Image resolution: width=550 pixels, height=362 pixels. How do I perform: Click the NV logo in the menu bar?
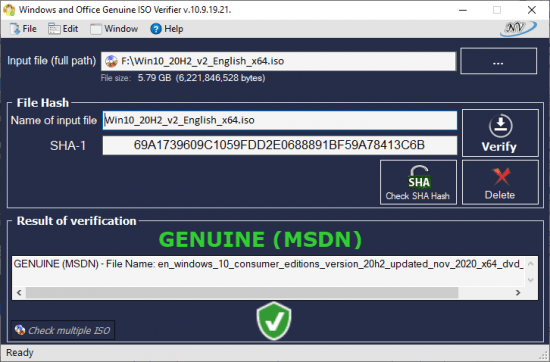tap(518, 28)
